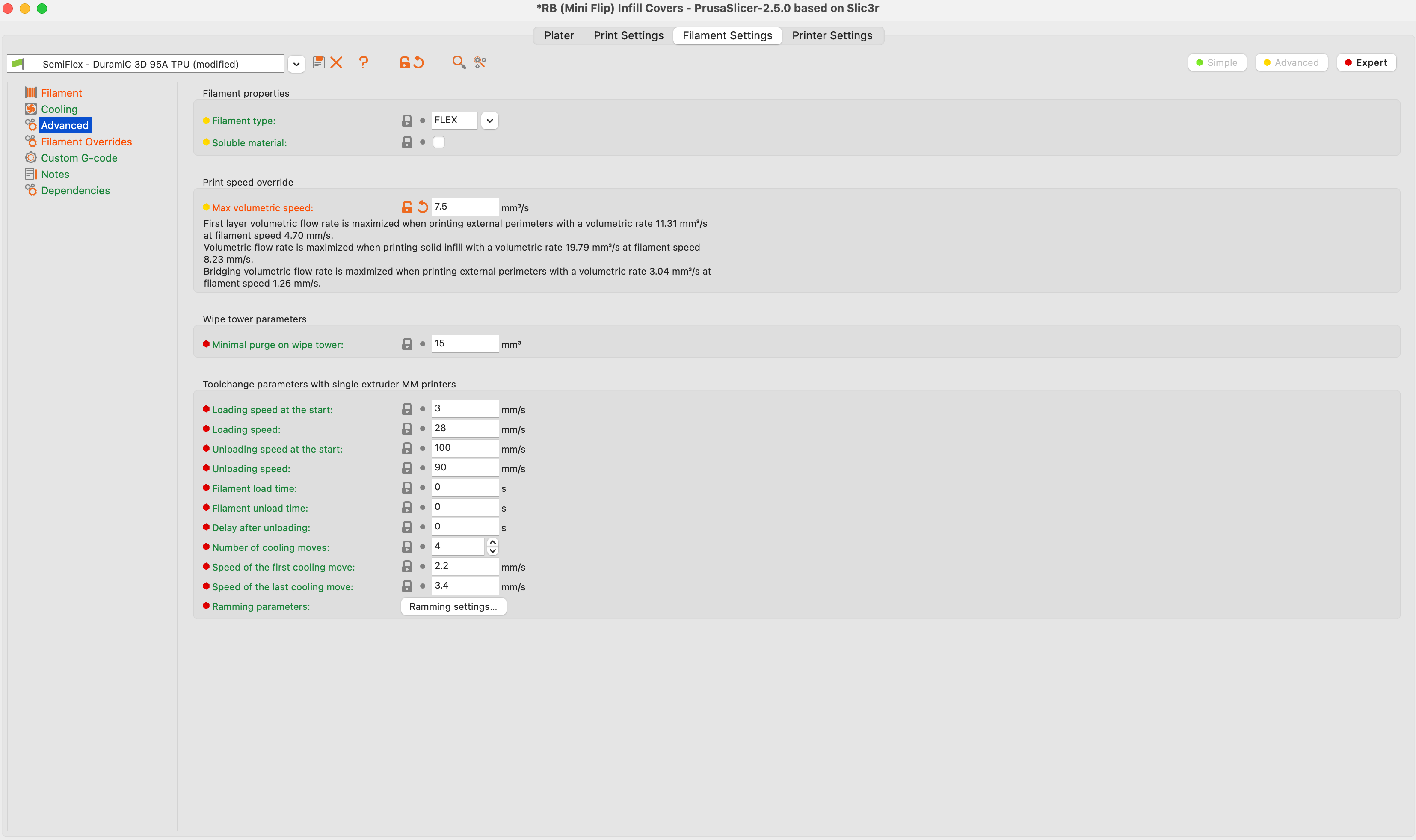The image size is (1416, 840).
Task: Increase Number of cooling moves stepper
Action: (x=492, y=542)
